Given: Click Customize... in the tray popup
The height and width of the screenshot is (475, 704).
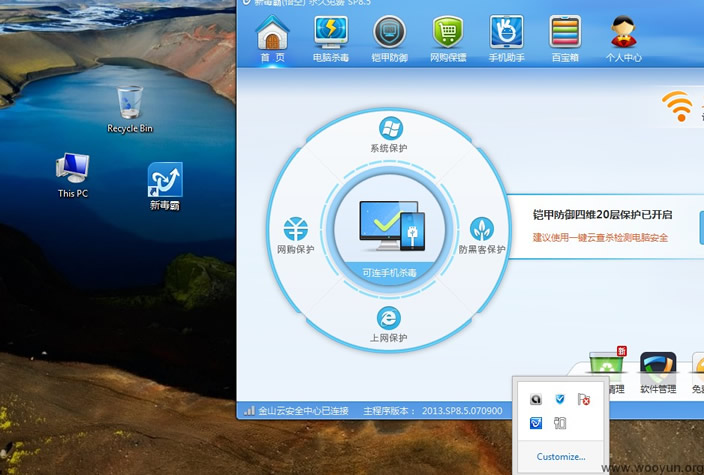Looking at the screenshot, I should click(x=561, y=457).
